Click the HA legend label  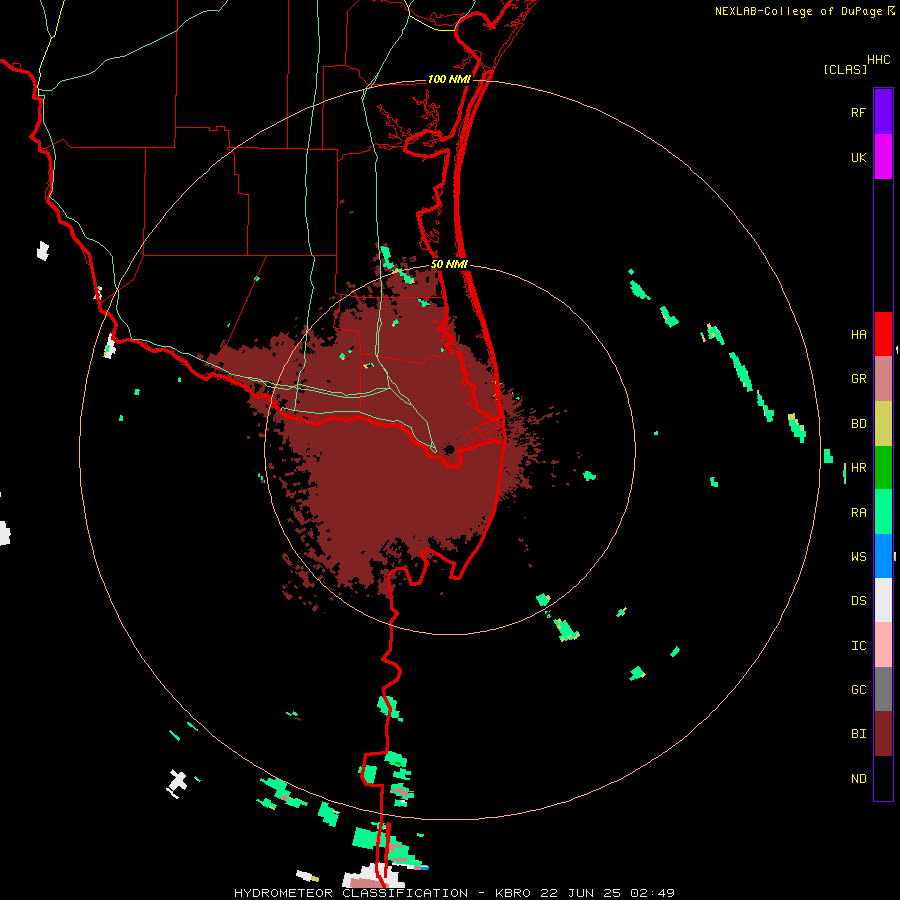point(858,335)
